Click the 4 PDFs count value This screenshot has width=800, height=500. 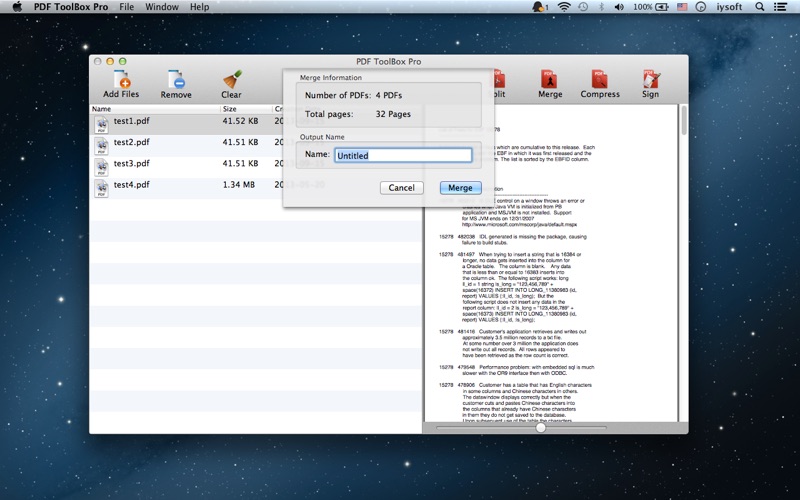click(389, 95)
